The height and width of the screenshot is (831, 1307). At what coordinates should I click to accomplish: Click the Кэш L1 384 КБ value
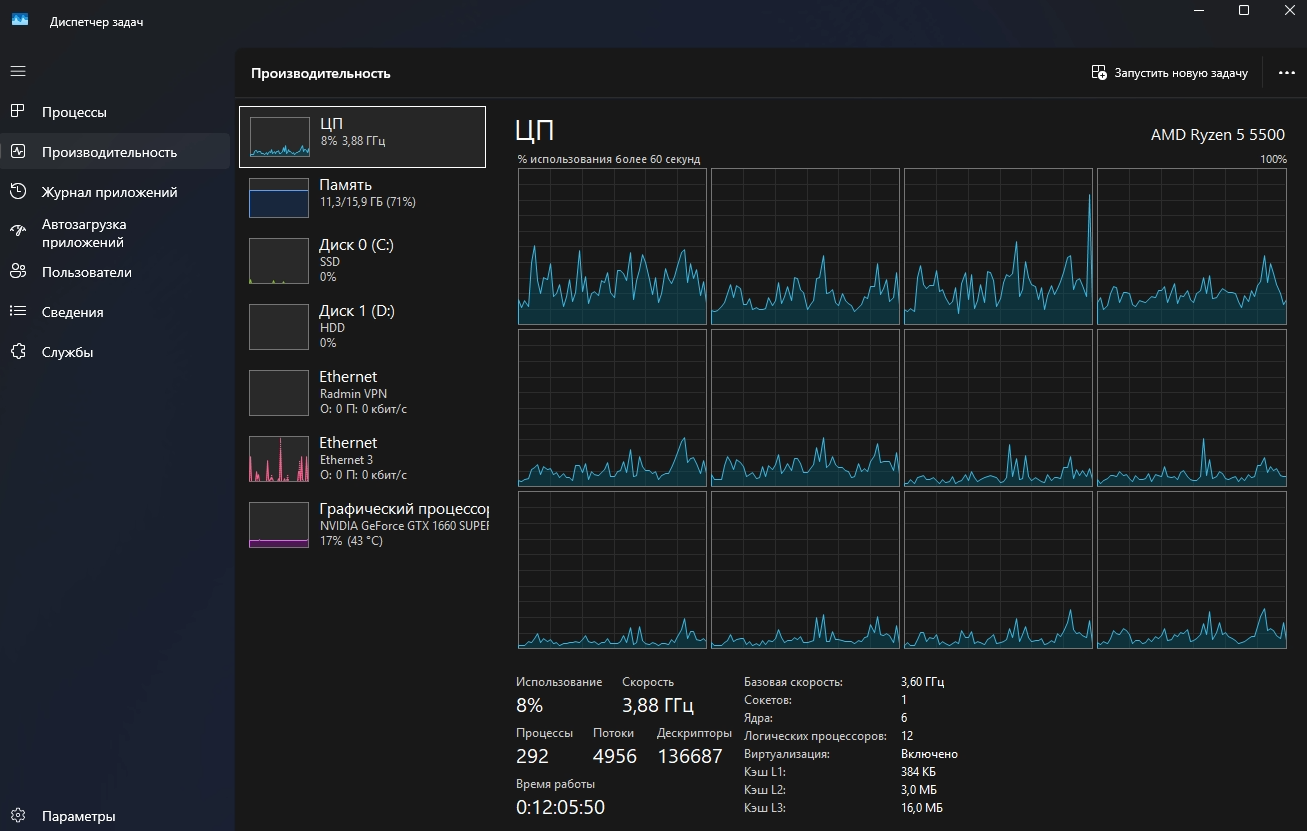pos(918,772)
